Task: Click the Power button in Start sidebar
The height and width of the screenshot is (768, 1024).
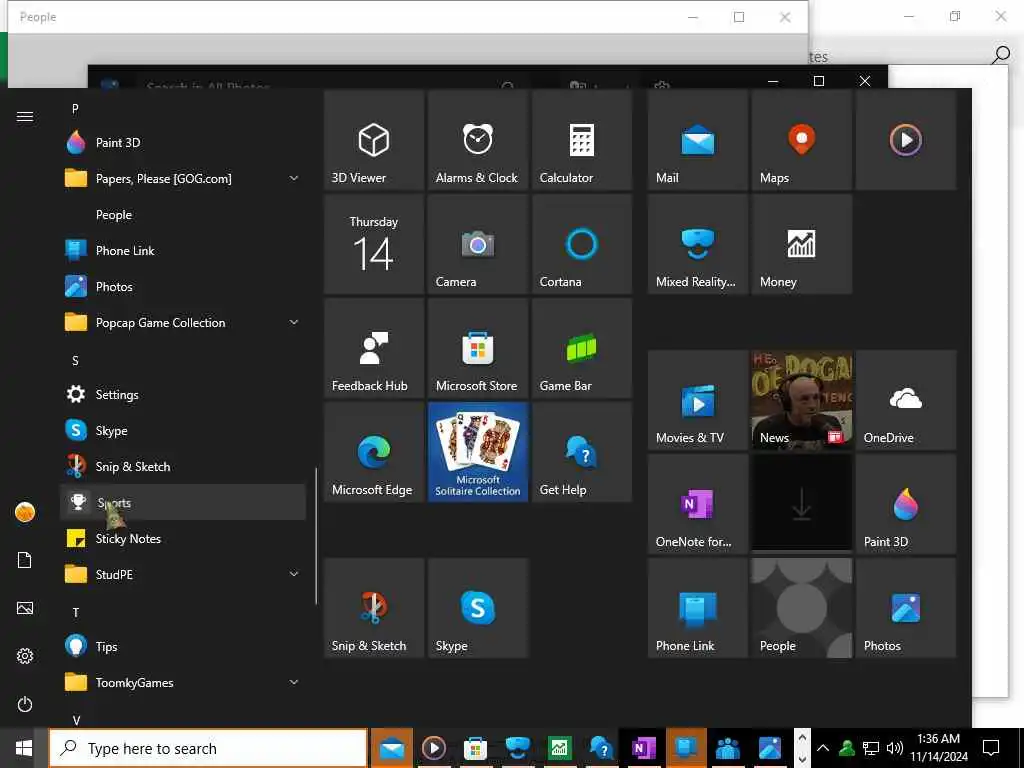Action: [25, 704]
